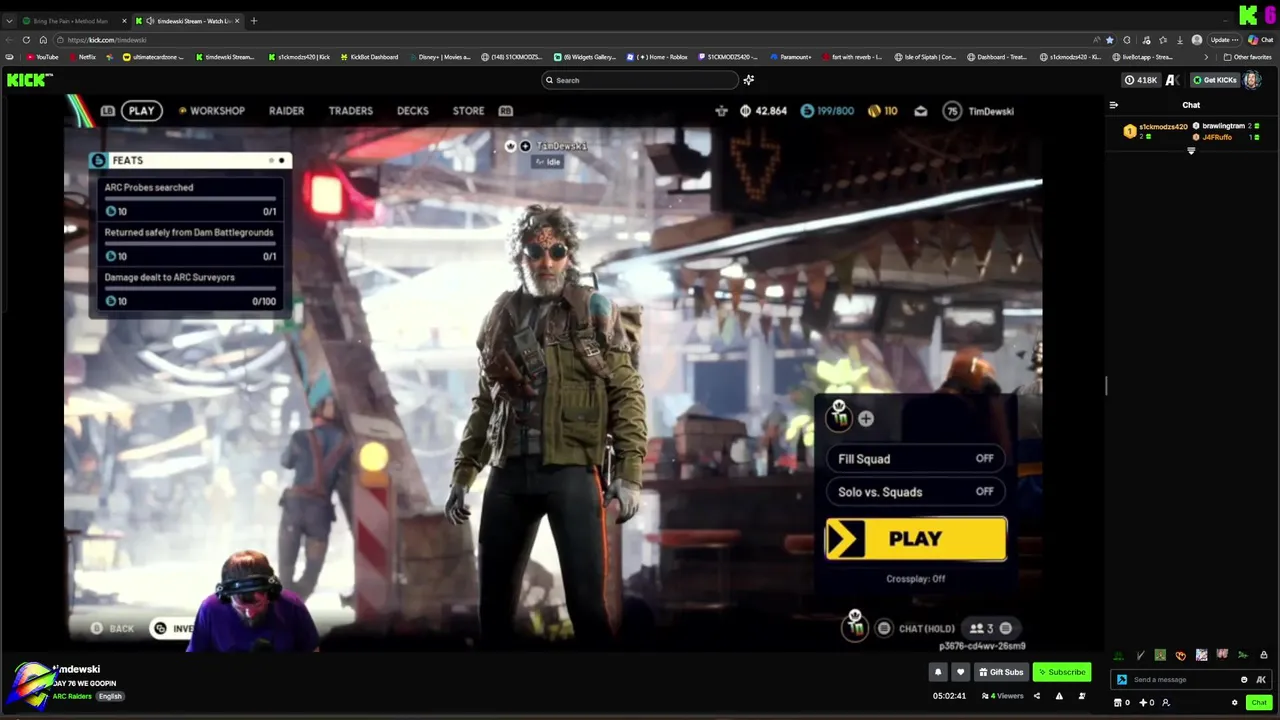
Task: Open chat settings gear icon
Action: point(1235,703)
